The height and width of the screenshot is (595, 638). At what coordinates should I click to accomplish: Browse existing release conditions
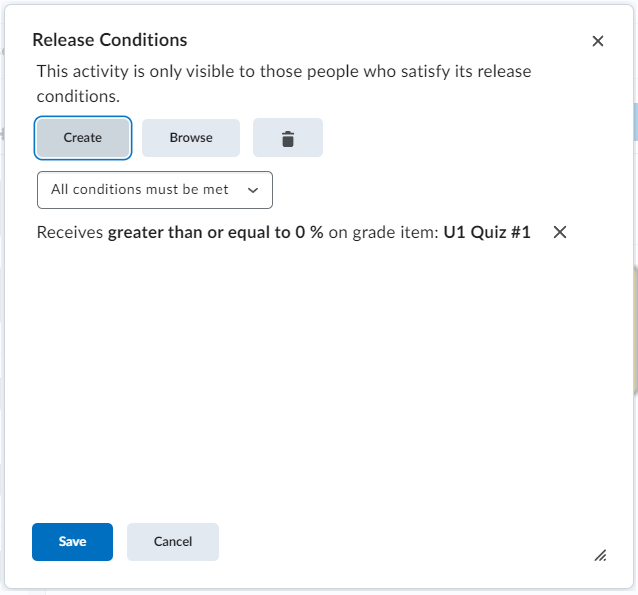191,138
